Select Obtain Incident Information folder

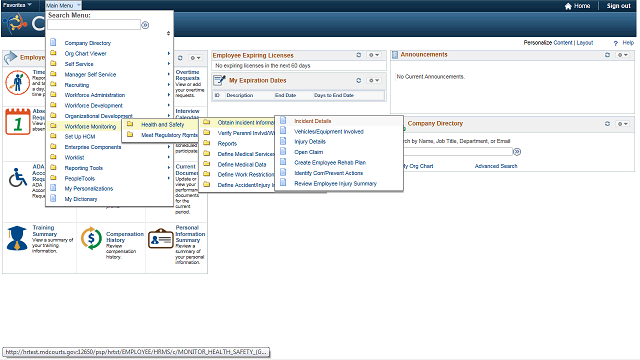coord(246,122)
